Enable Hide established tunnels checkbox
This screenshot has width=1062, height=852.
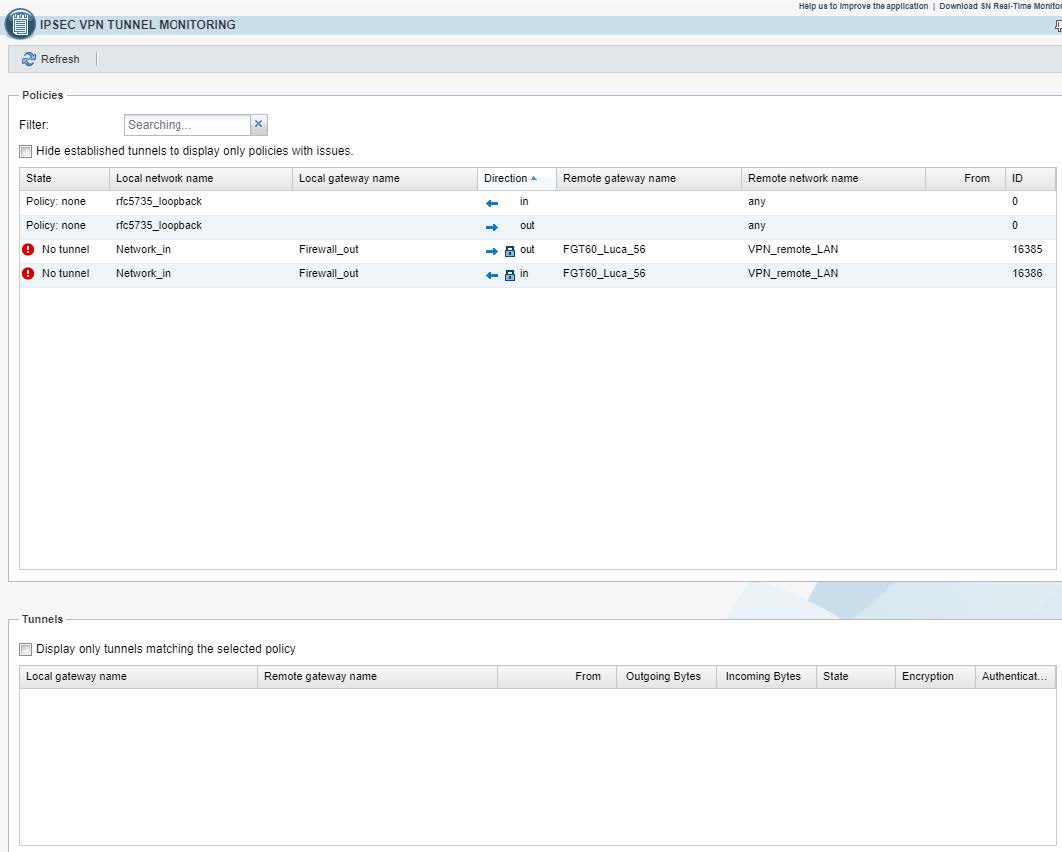(x=26, y=152)
